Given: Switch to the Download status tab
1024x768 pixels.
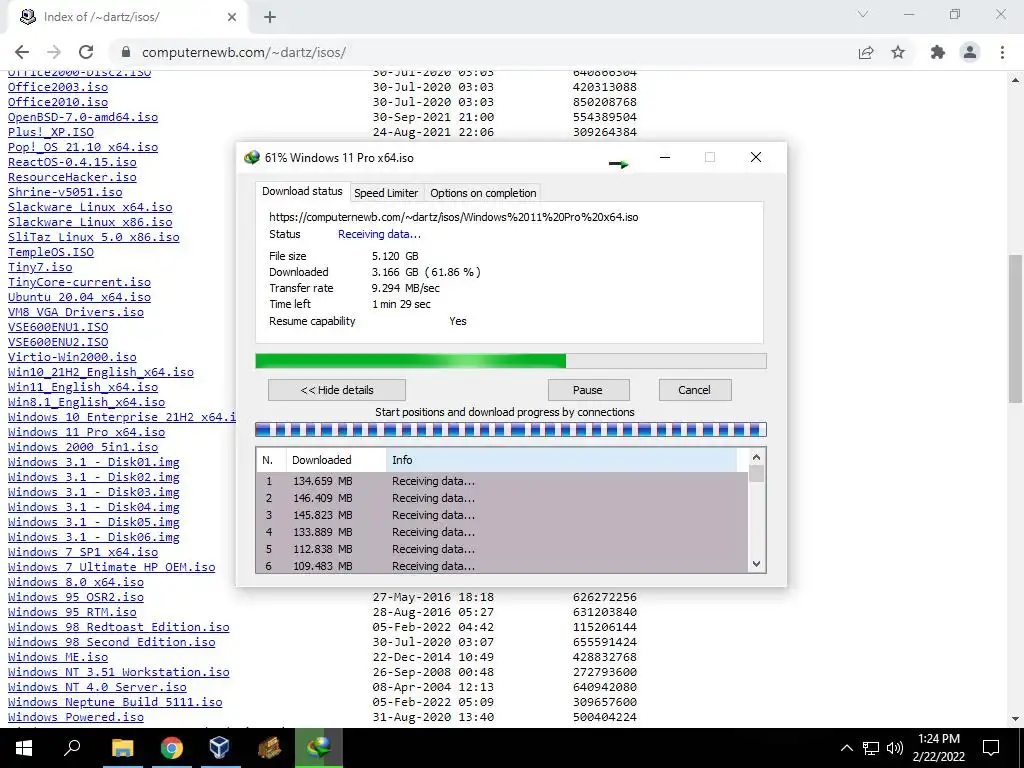Looking at the screenshot, I should 302,191.
